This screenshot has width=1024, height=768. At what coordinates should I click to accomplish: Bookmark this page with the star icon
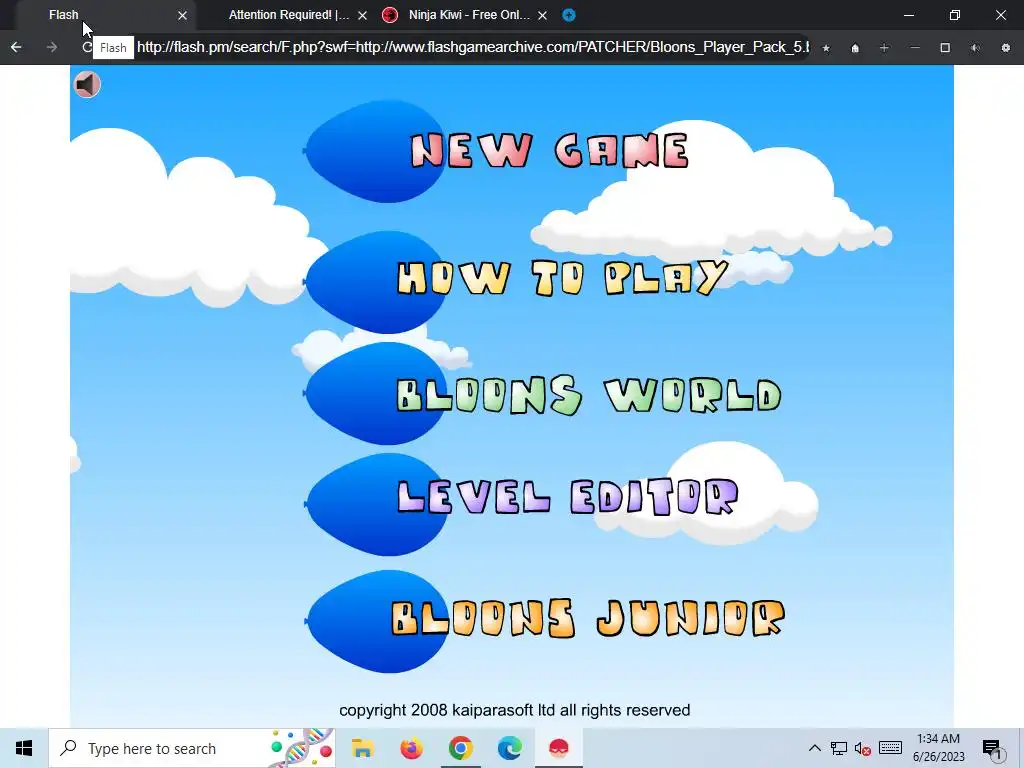(826, 48)
